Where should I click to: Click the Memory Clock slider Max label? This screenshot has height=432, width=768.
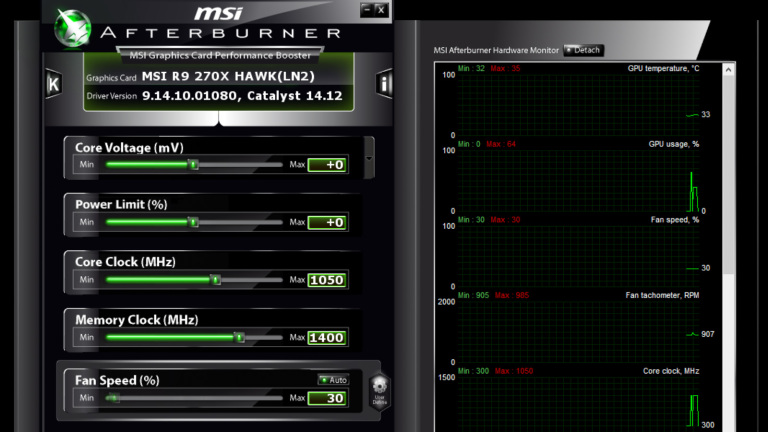click(x=297, y=337)
